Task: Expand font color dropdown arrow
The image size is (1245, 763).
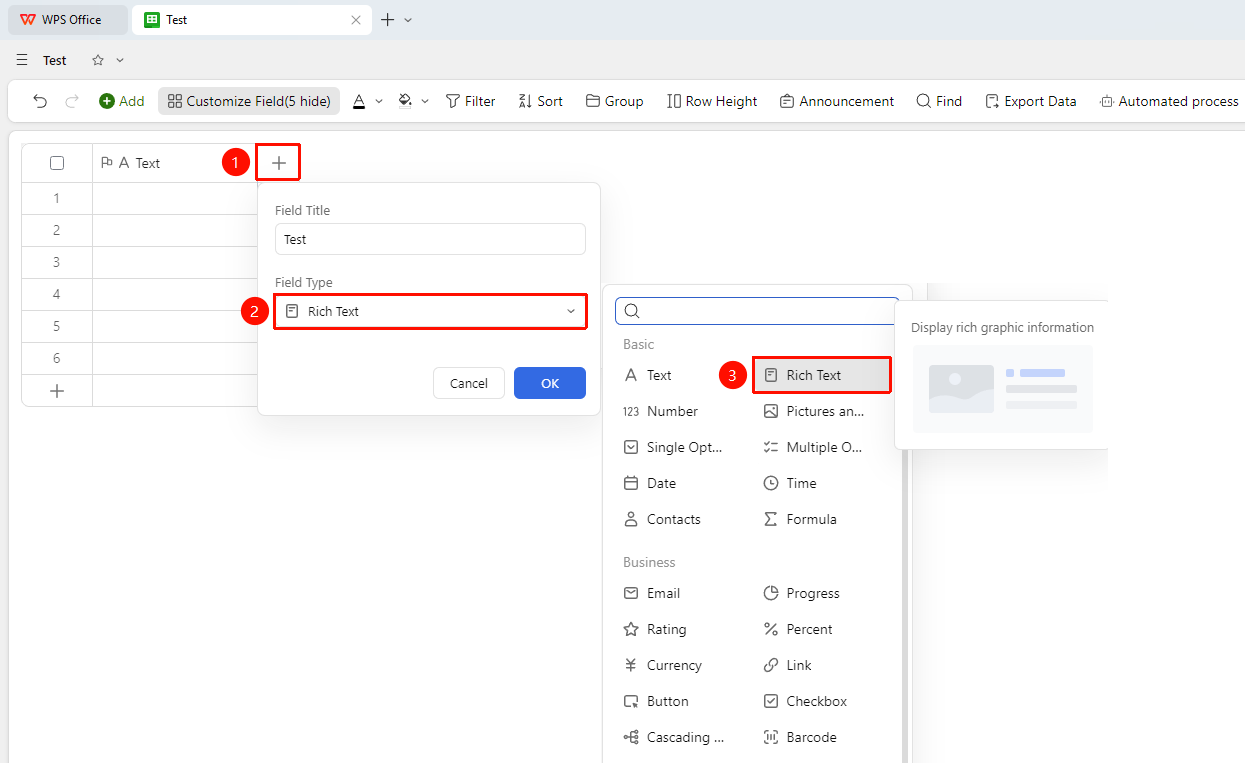Action: click(379, 101)
